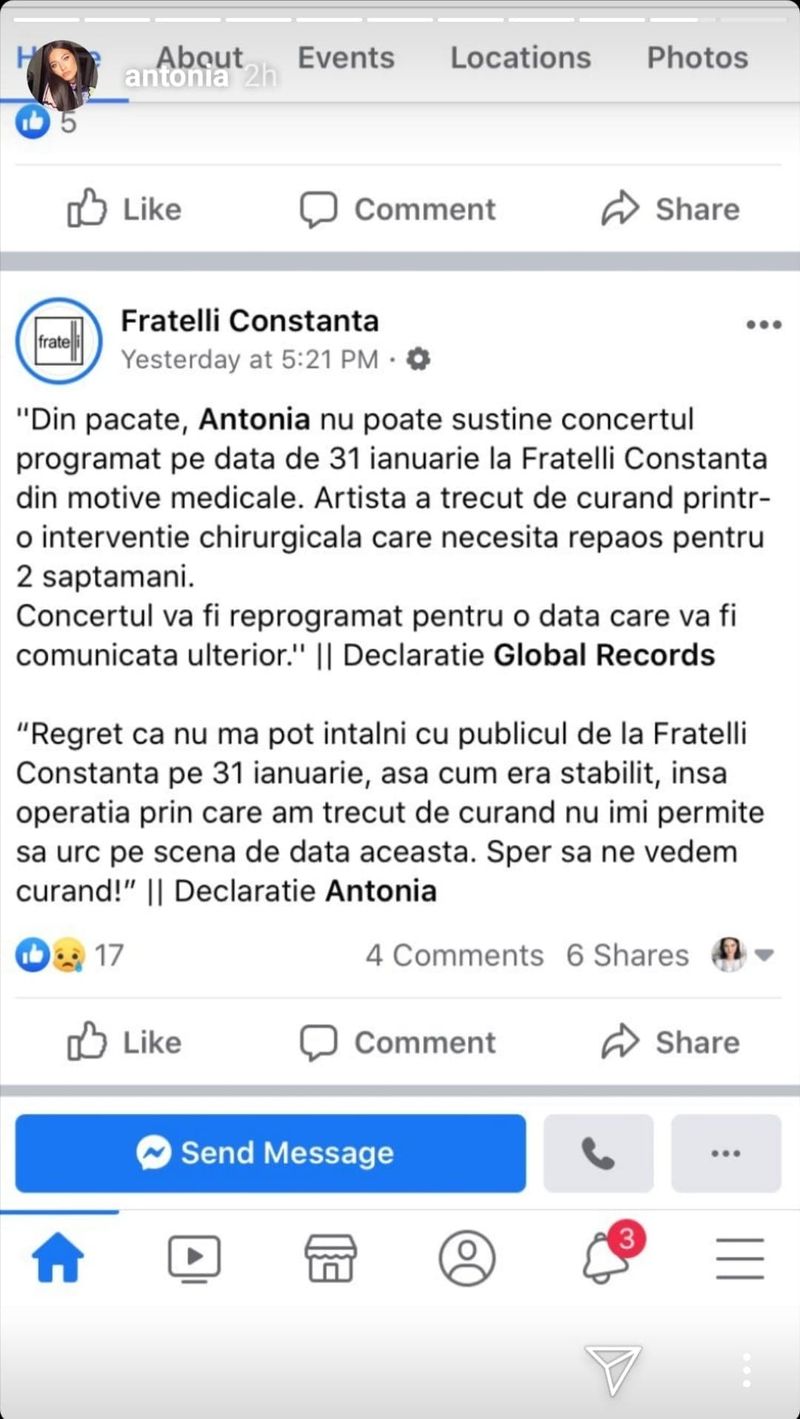Share the Fratelli Constanta post
800x1419 pixels.
pos(670,1042)
